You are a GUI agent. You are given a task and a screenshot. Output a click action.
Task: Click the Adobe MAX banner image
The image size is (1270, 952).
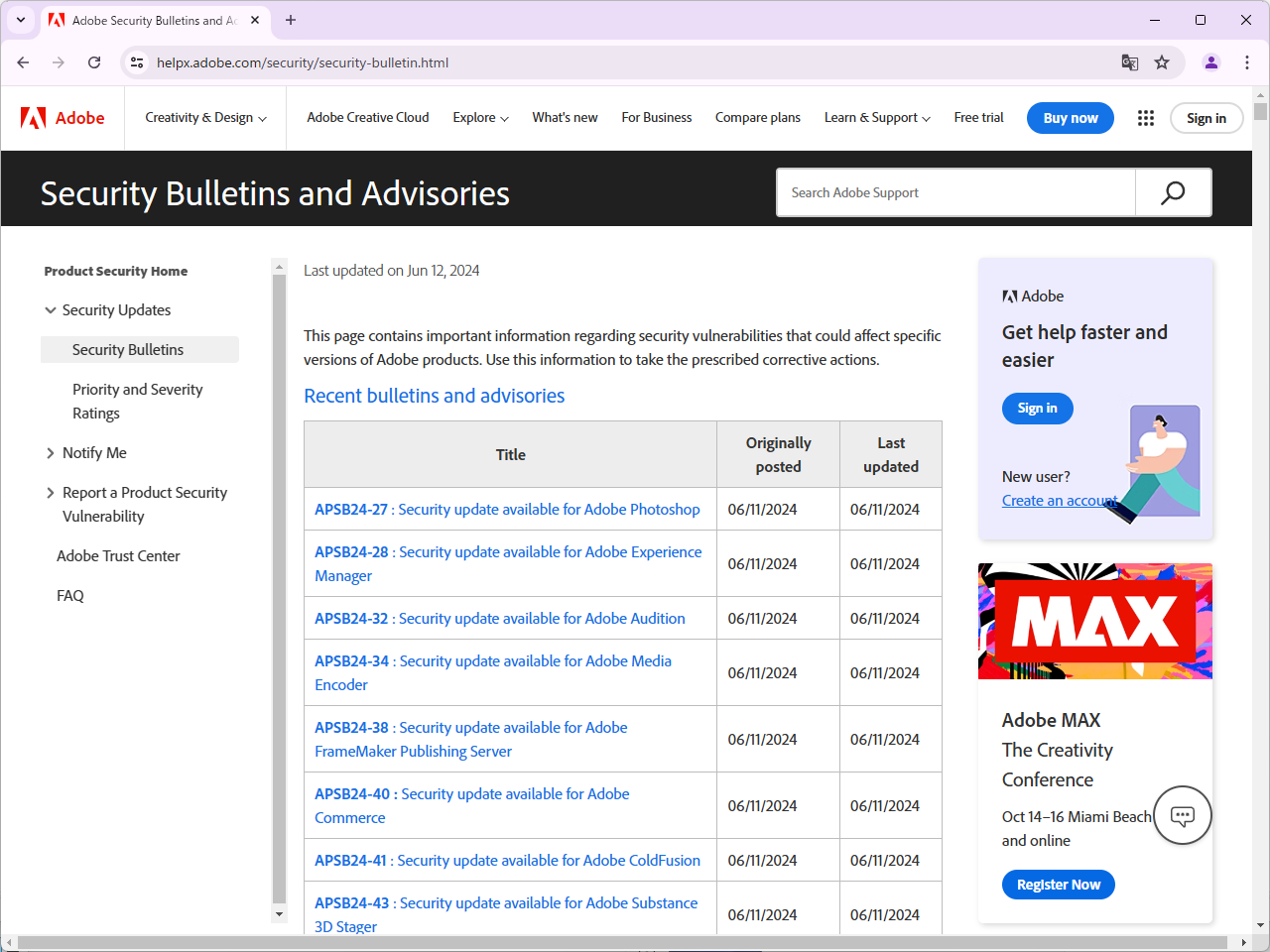pos(1095,621)
